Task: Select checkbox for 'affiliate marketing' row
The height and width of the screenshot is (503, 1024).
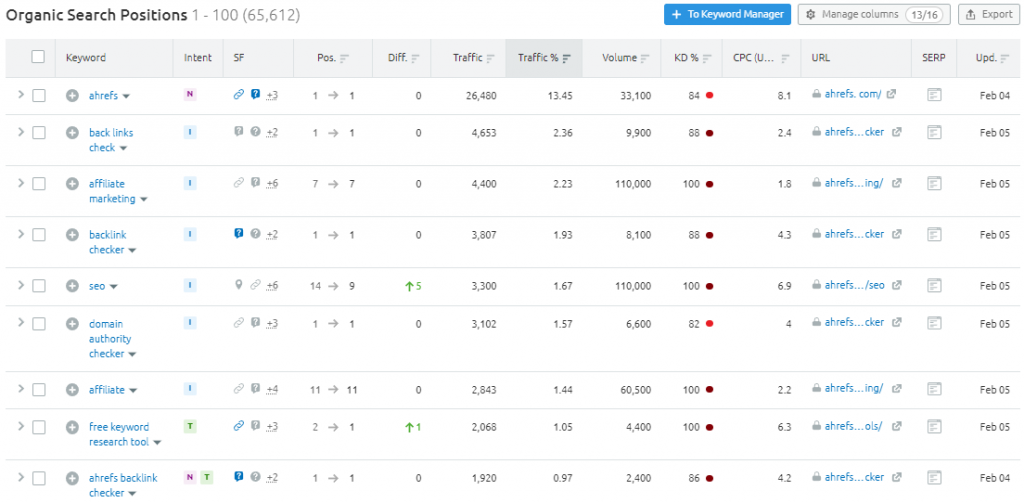Action: [39, 184]
